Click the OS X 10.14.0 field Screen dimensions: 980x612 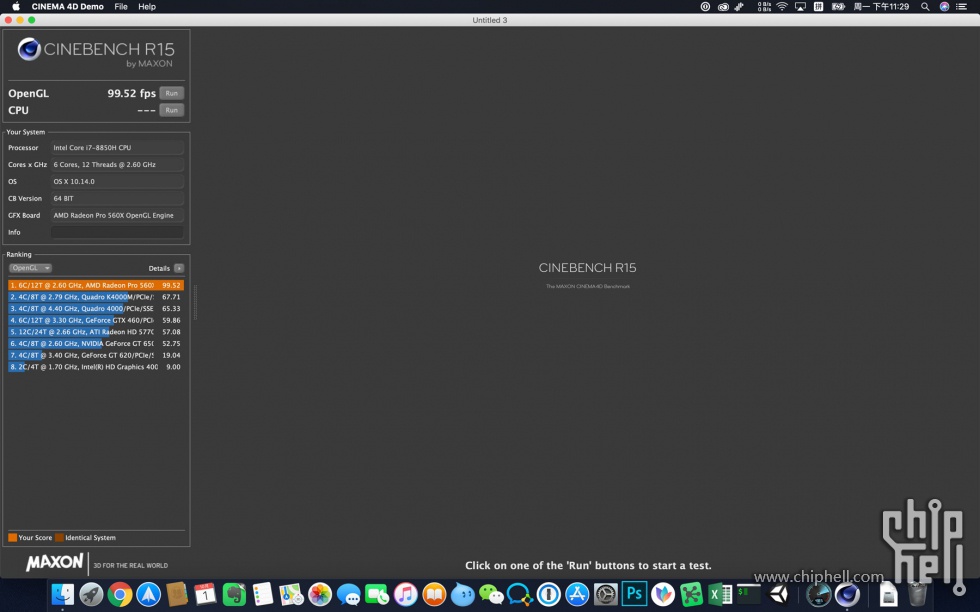pyautogui.click(x=117, y=181)
